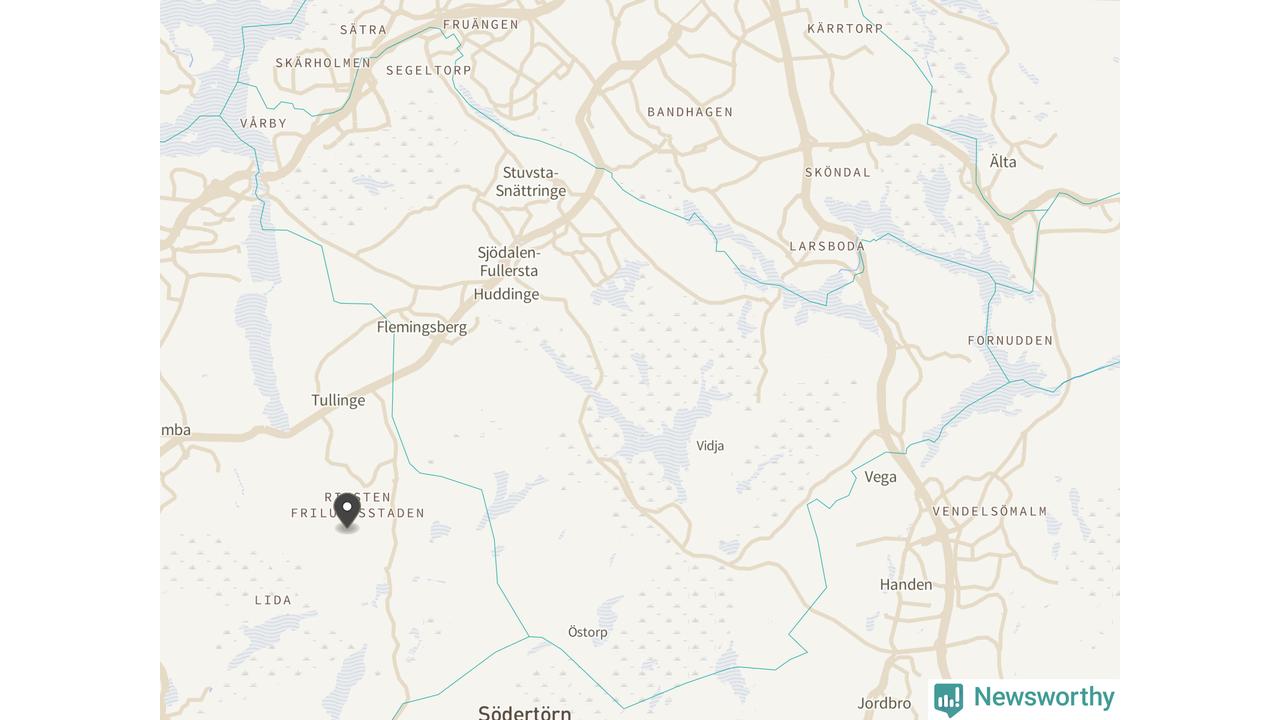
Task: Select the Handen town label
Action: [906, 585]
